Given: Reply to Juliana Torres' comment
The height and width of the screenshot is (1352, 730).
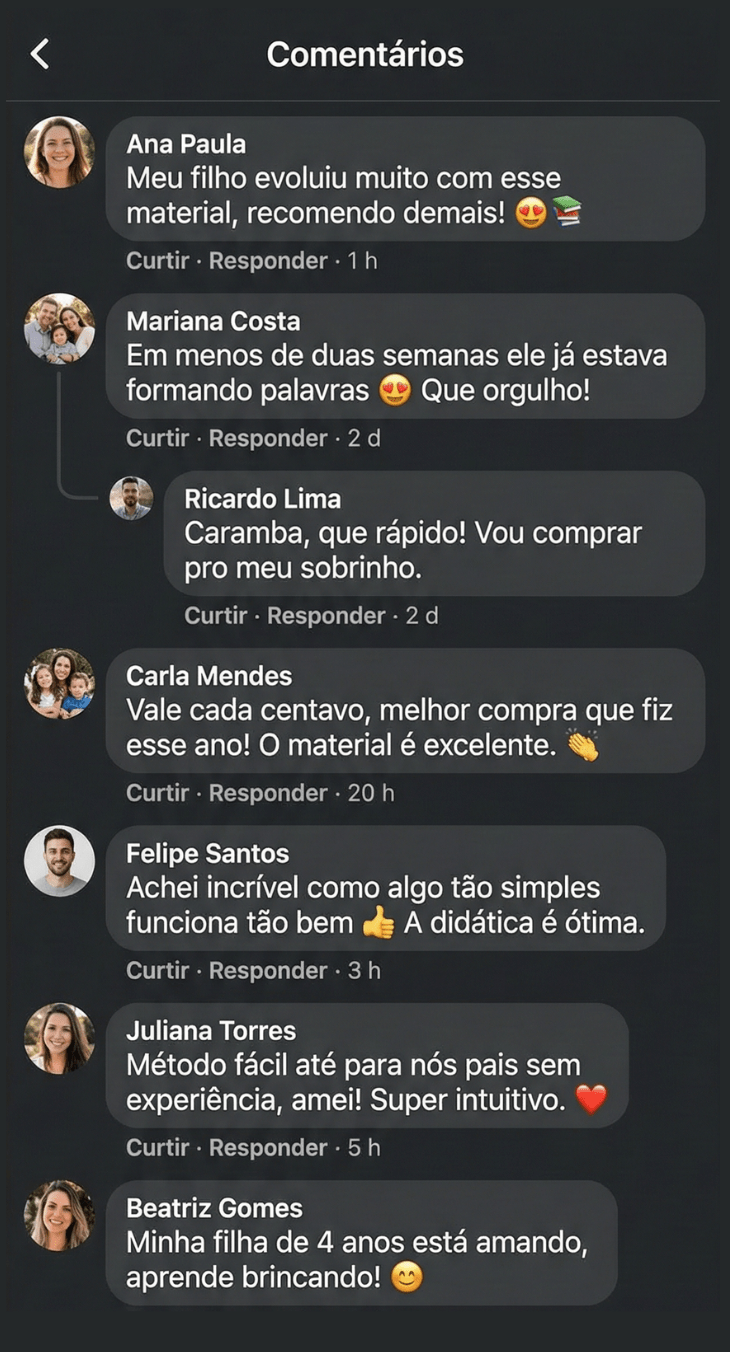Looking at the screenshot, I should pyautogui.click(x=268, y=1147).
